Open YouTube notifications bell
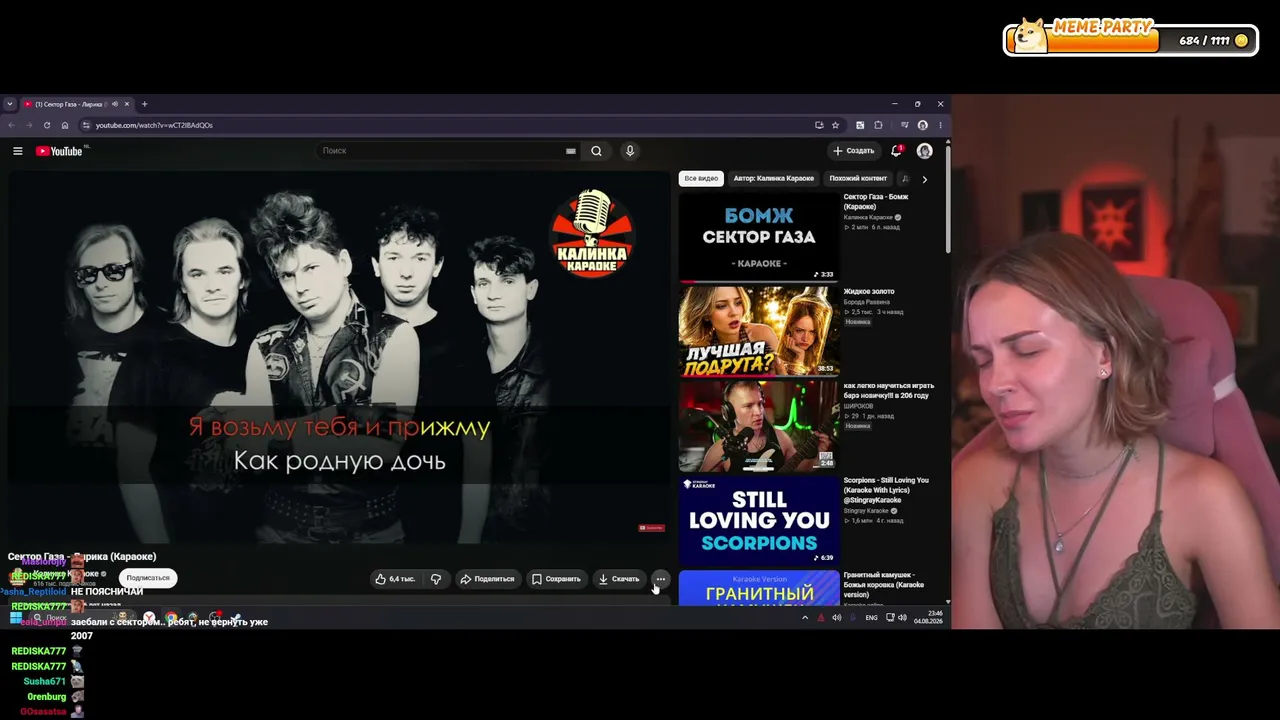1280x720 pixels. pos(897,151)
